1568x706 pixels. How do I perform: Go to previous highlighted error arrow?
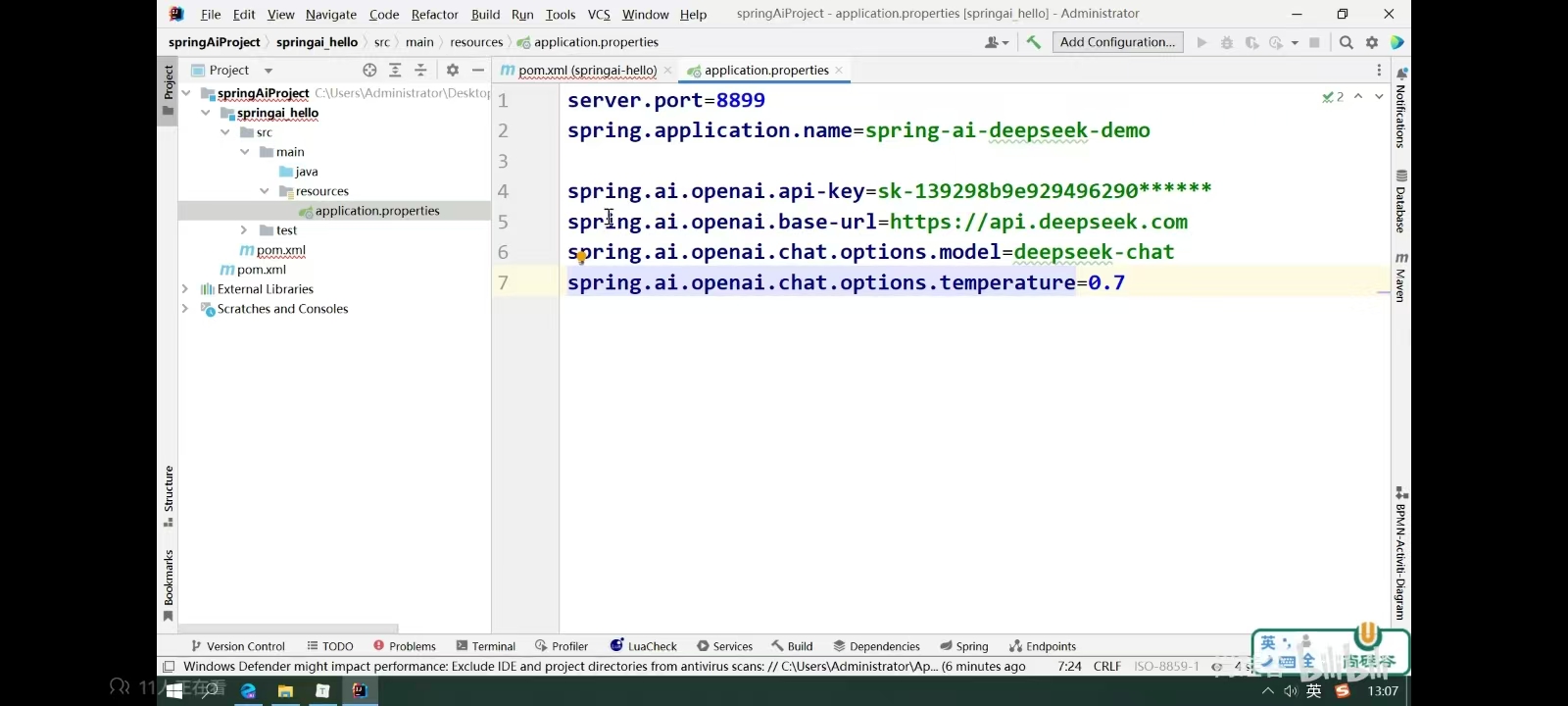tap(1358, 96)
